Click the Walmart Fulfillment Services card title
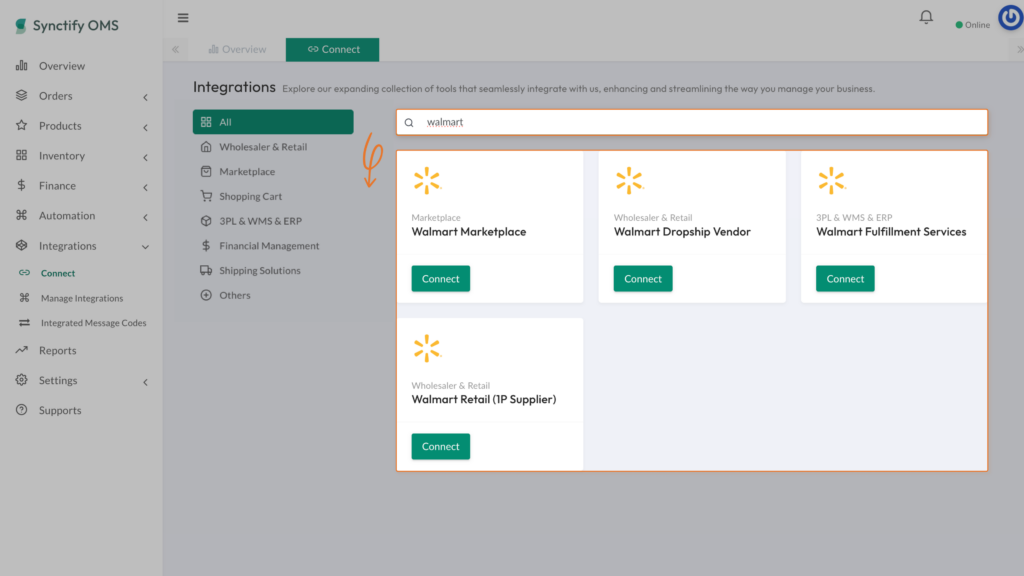This screenshot has height=576, width=1024. [891, 232]
